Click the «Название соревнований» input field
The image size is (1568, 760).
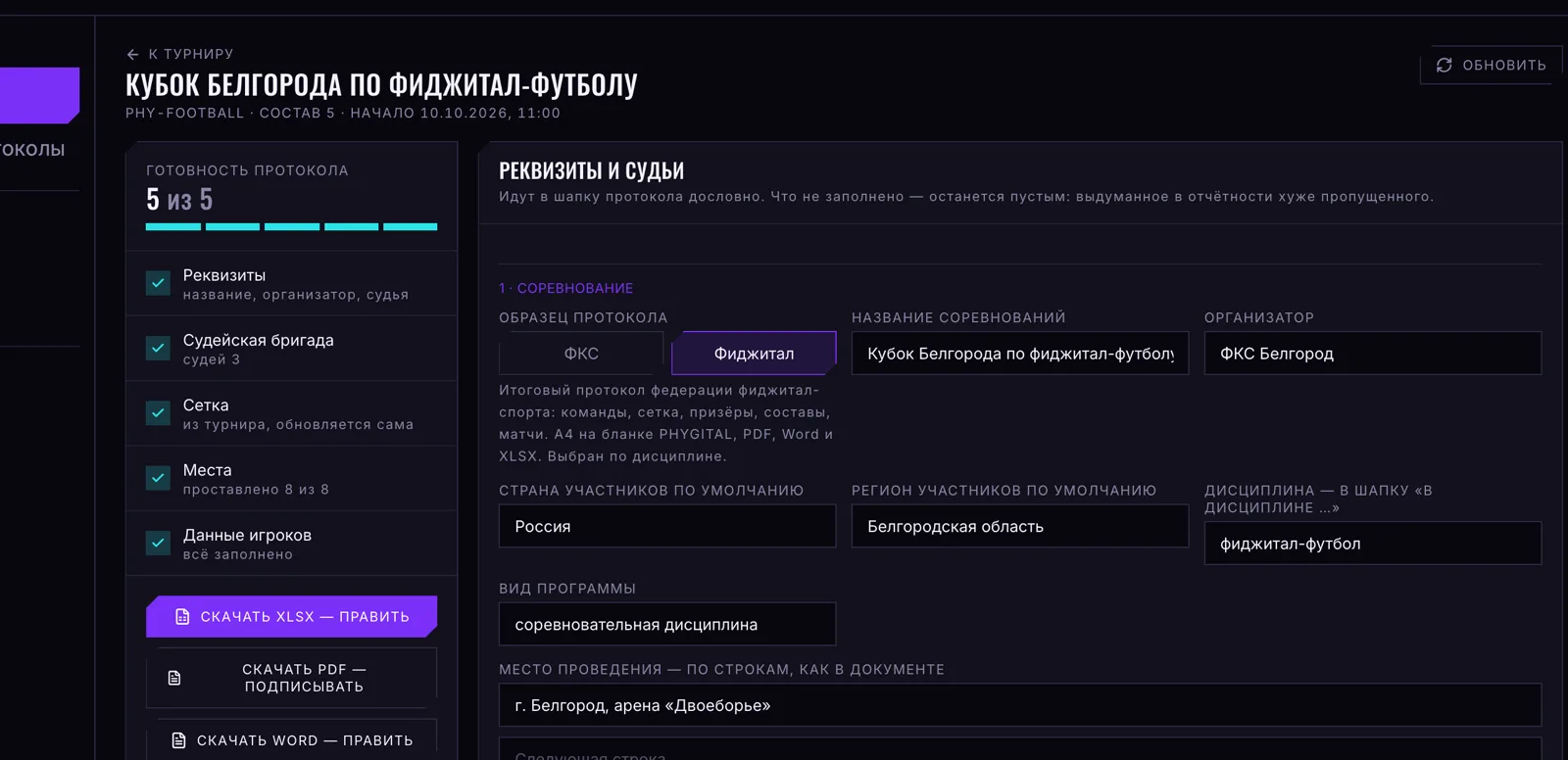coord(1020,354)
